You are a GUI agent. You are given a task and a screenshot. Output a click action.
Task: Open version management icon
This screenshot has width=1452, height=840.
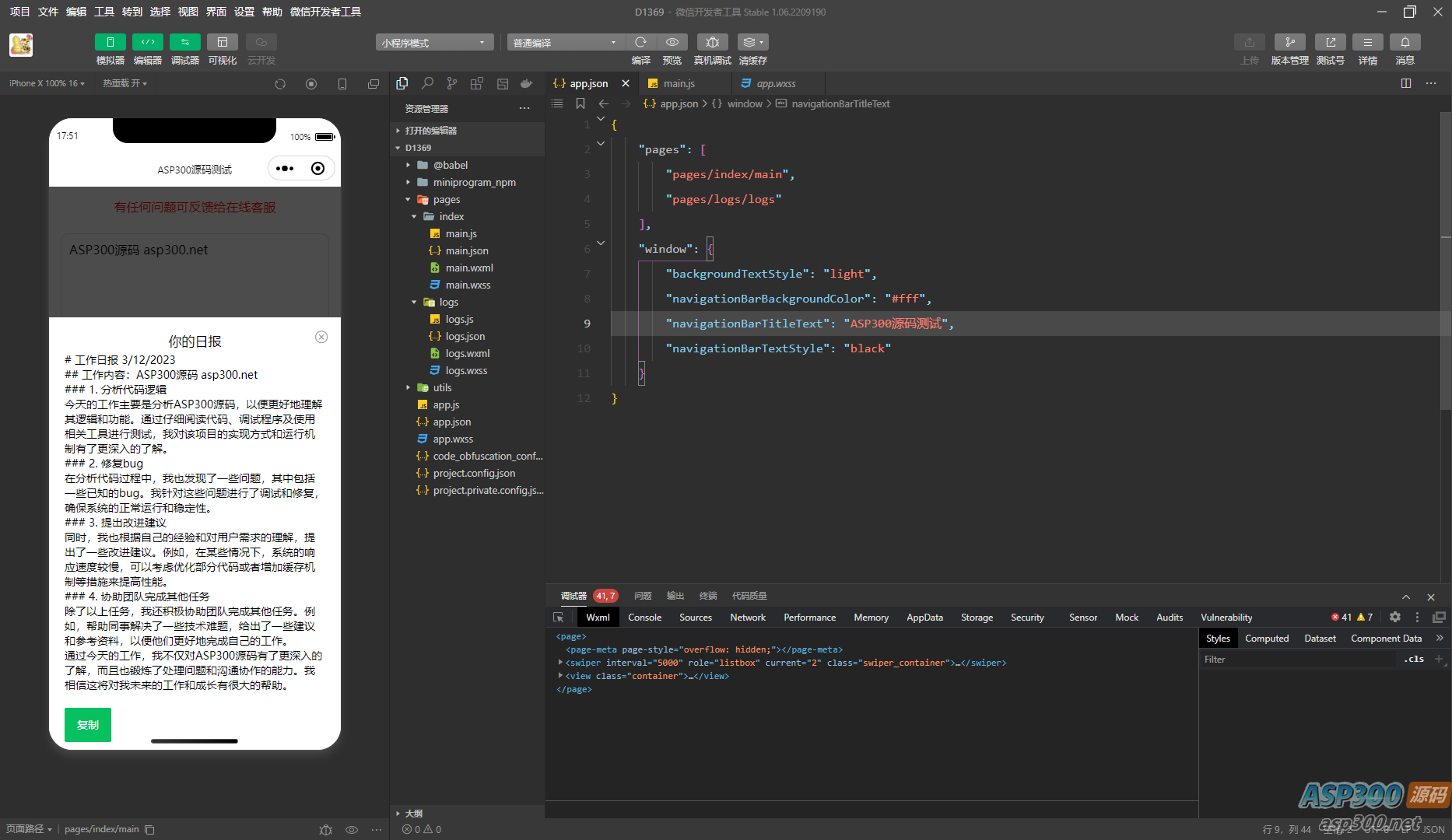click(1289, 42)
